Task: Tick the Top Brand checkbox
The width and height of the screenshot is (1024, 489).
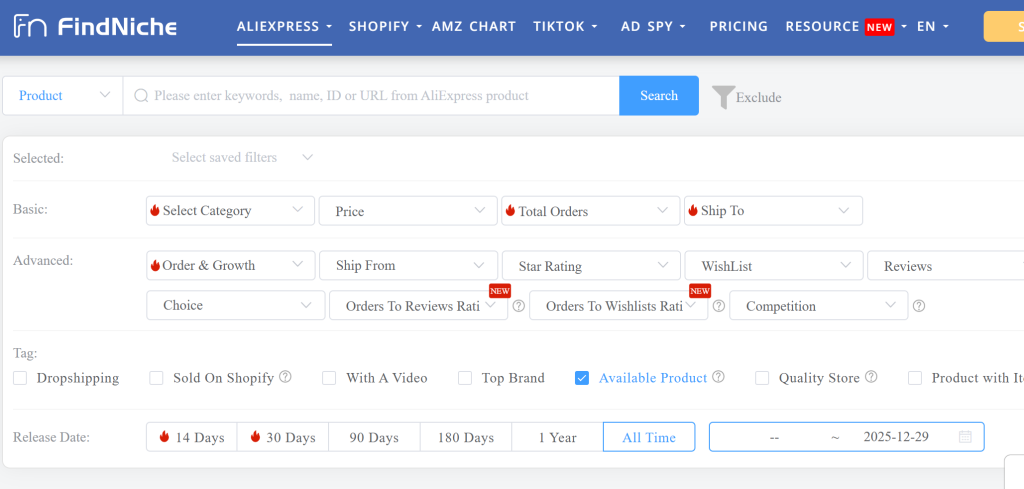Action: (464, 378)
